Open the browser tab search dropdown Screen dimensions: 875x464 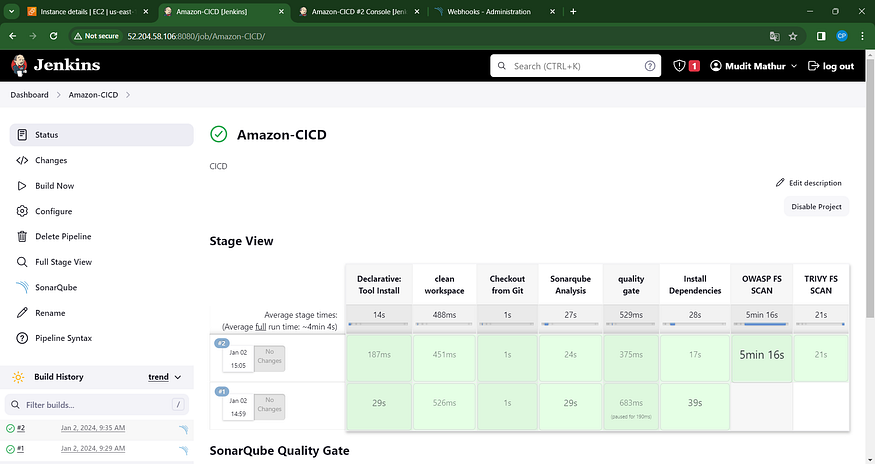point(11,12)
